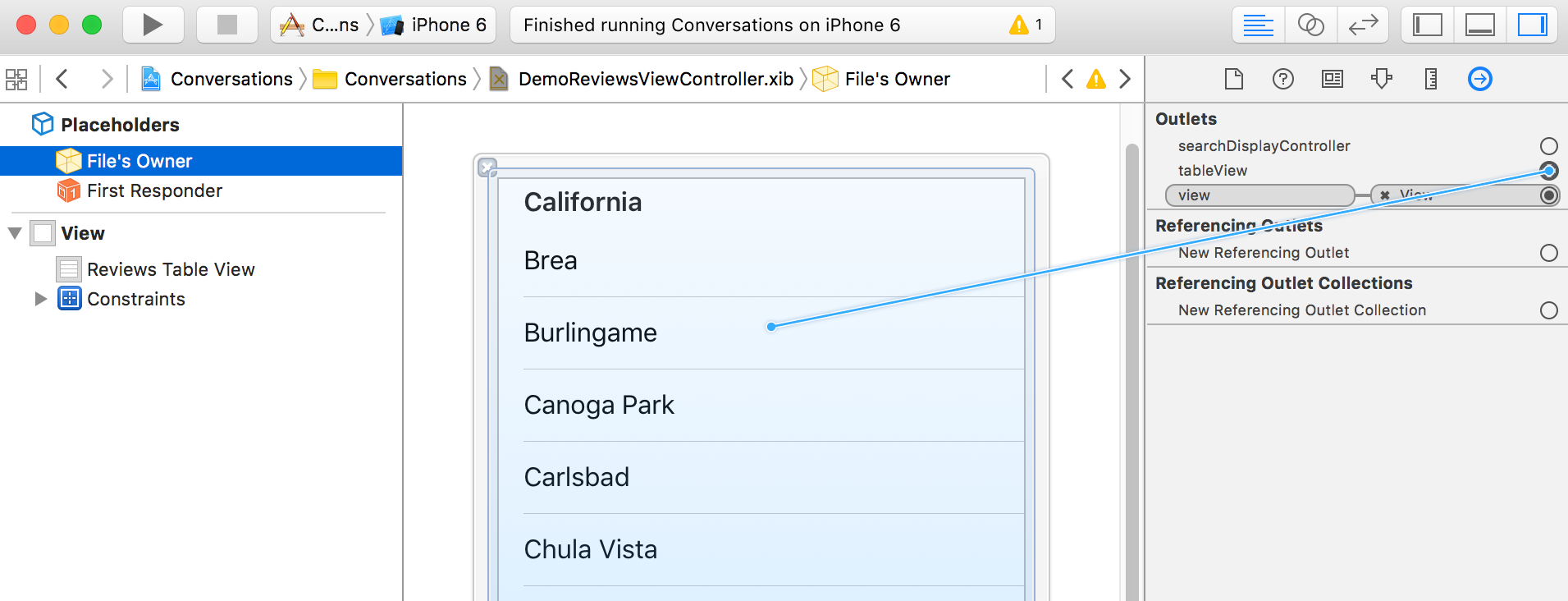The image size is (1568, 601).
Task: Open the Size inspector ruler icon
Action: [x=1431, y=79]
